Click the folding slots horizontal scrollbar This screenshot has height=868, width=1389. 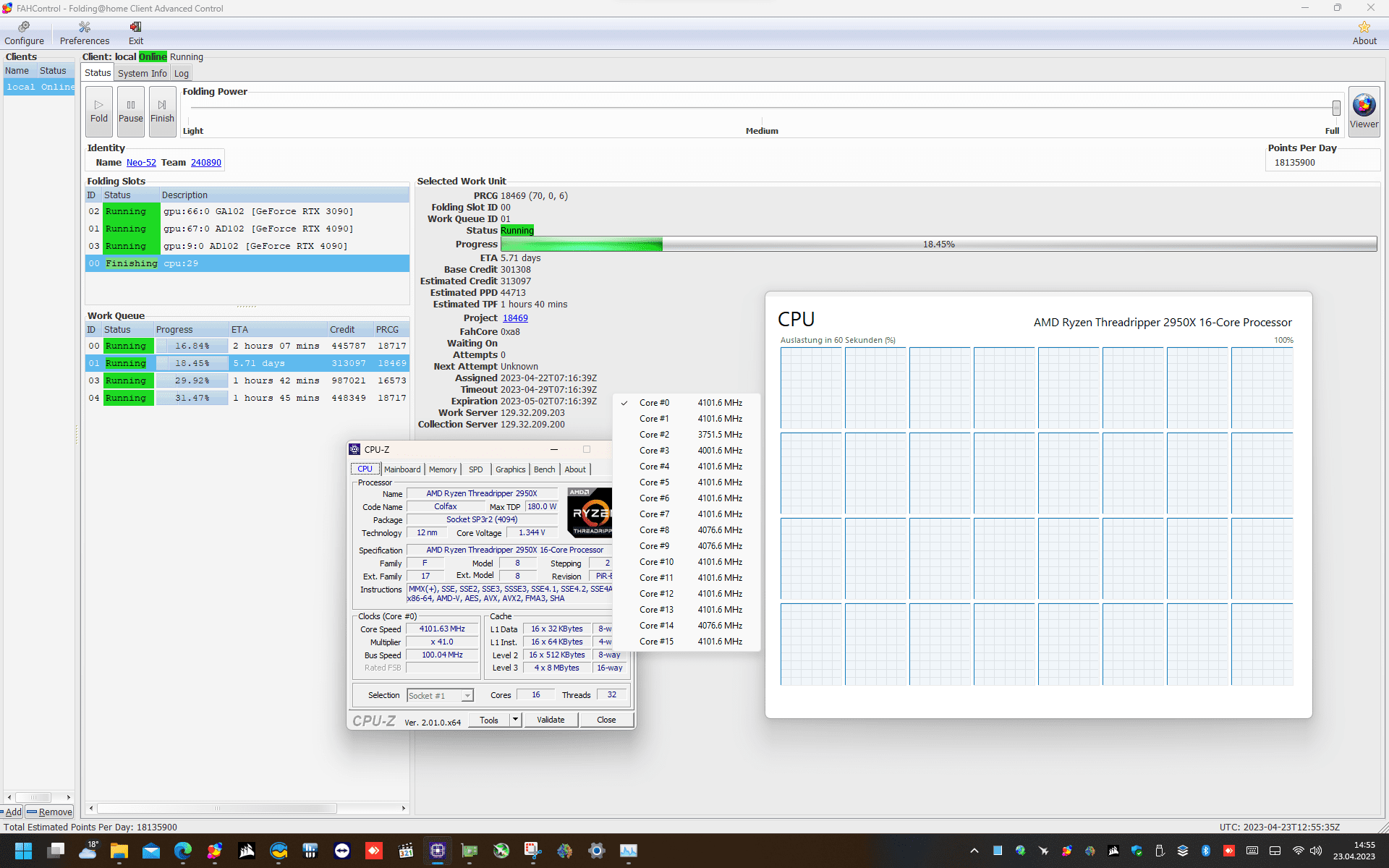pyautogui.click(x=217, y=808)
